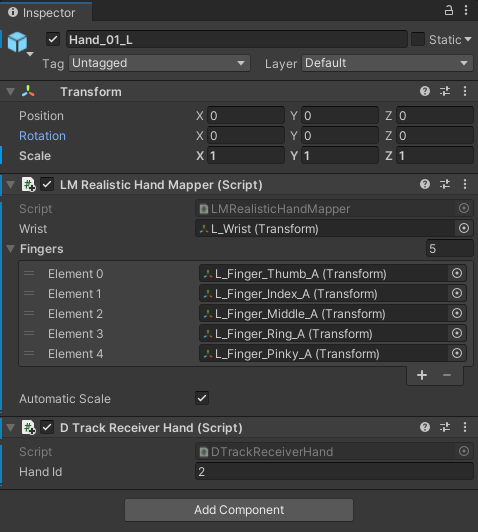Screen dimensions: 478x532
Task: Open the Tag dropdown showing Untagged
Action: click(159, 63)
